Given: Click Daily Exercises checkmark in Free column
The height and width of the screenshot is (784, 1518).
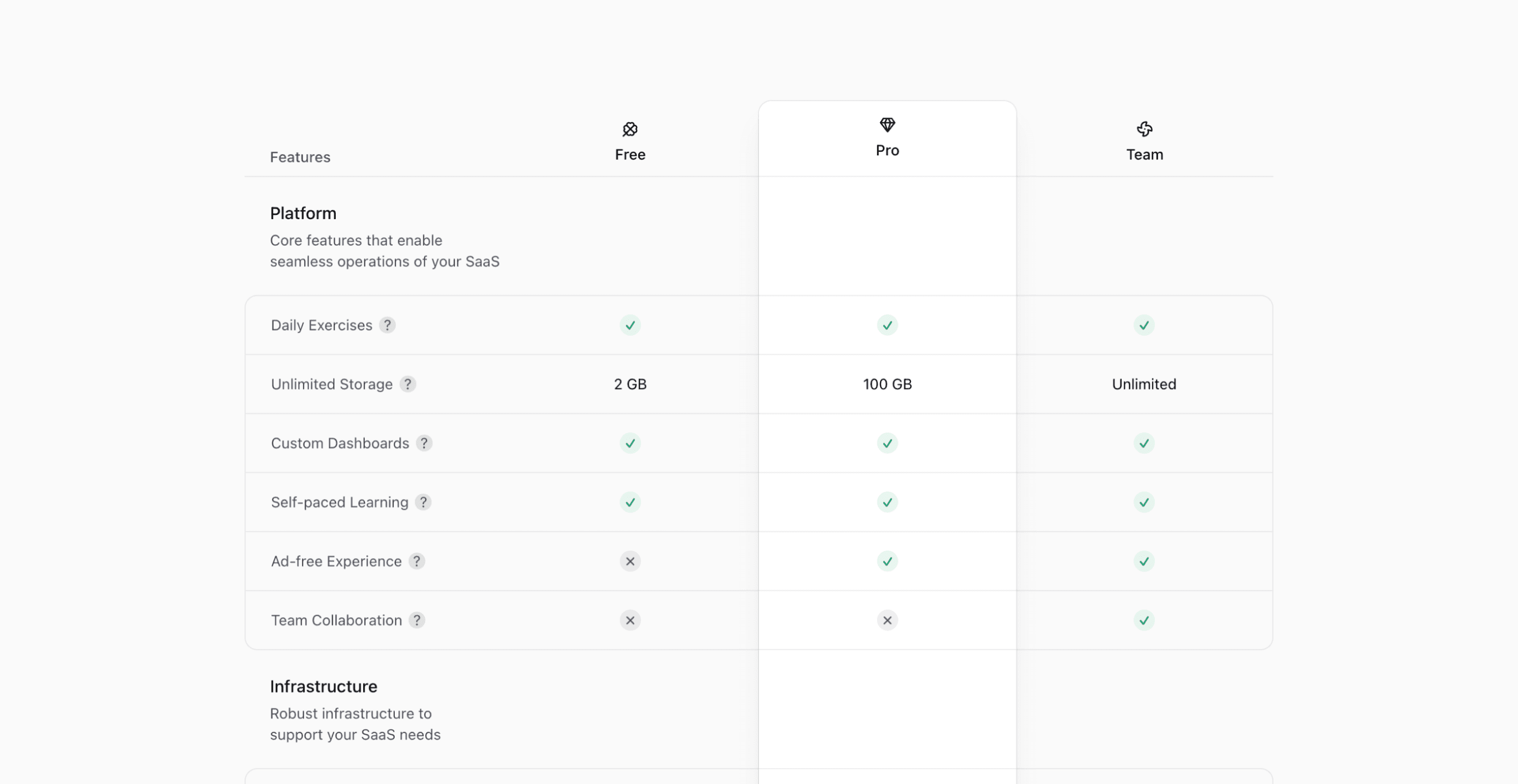Looking at the screenshot, I should [x=630, y=325].
